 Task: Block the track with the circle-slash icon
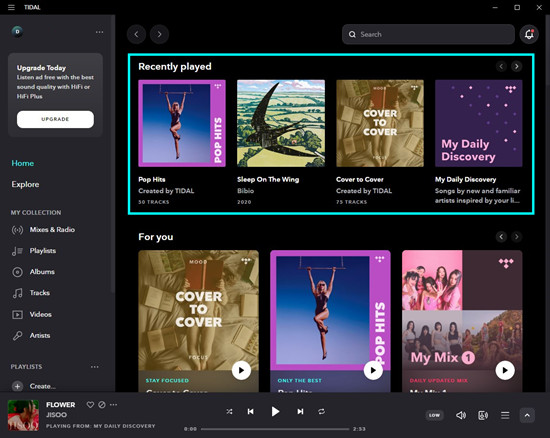pyautogui.click(x=102, y=405)
